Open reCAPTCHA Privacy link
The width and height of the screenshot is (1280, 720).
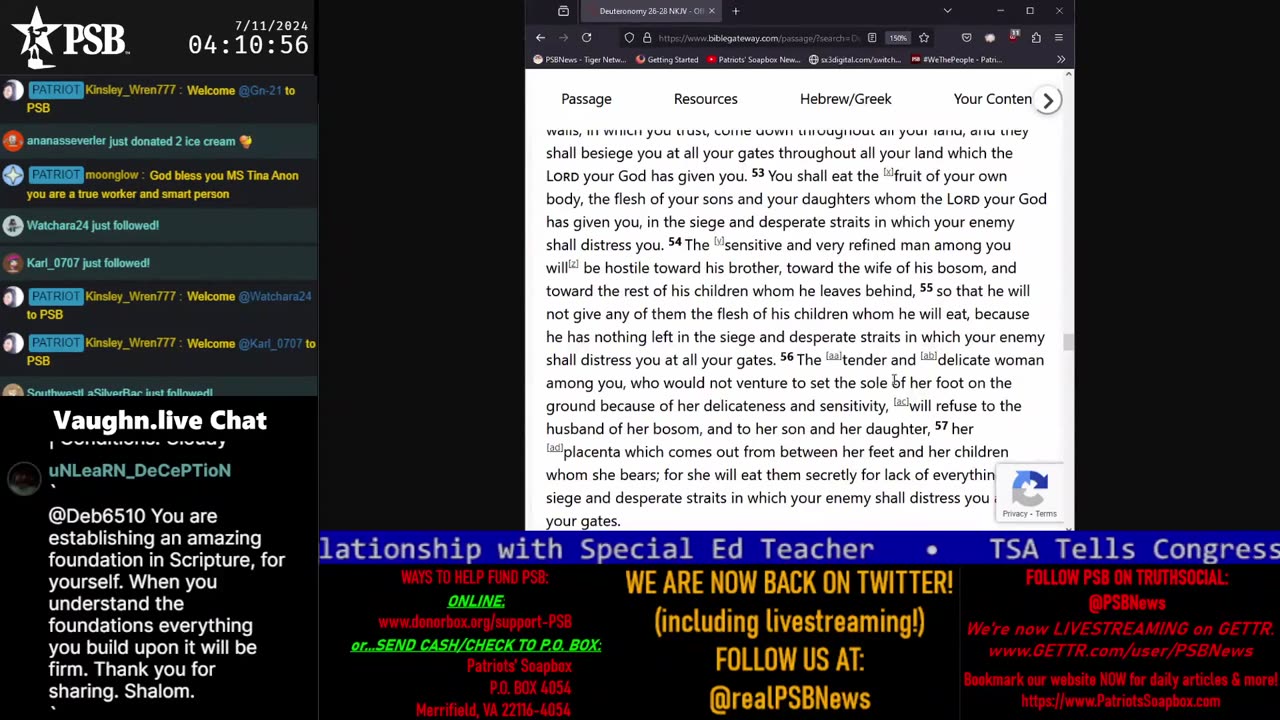pyautogui.click(x=1015, y=514)
